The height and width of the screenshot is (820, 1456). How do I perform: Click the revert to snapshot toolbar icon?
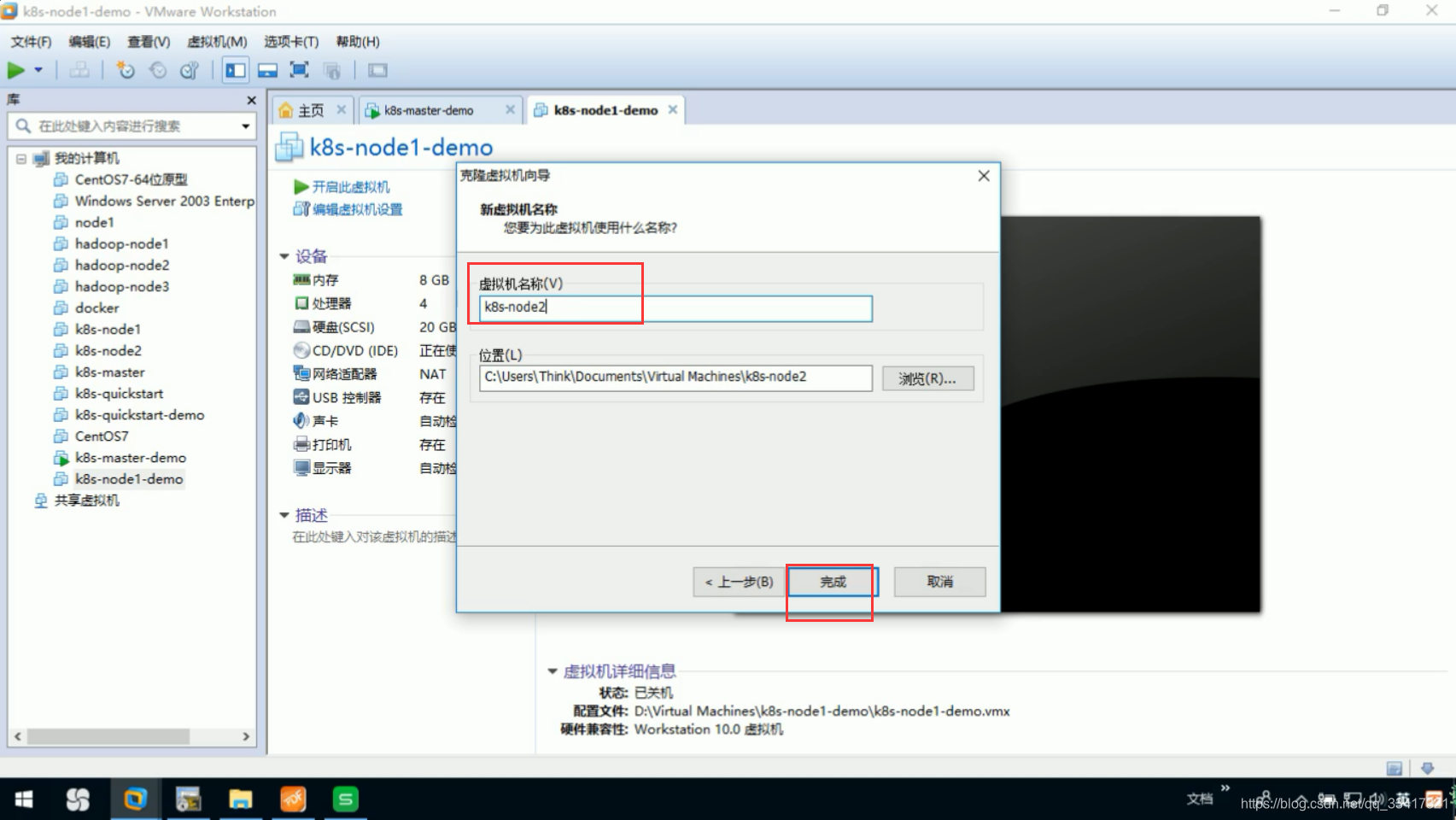pos(158,70)
